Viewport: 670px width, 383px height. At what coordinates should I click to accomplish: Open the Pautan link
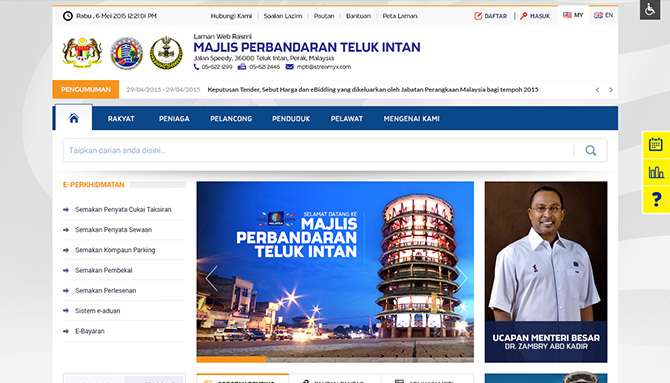324,16
